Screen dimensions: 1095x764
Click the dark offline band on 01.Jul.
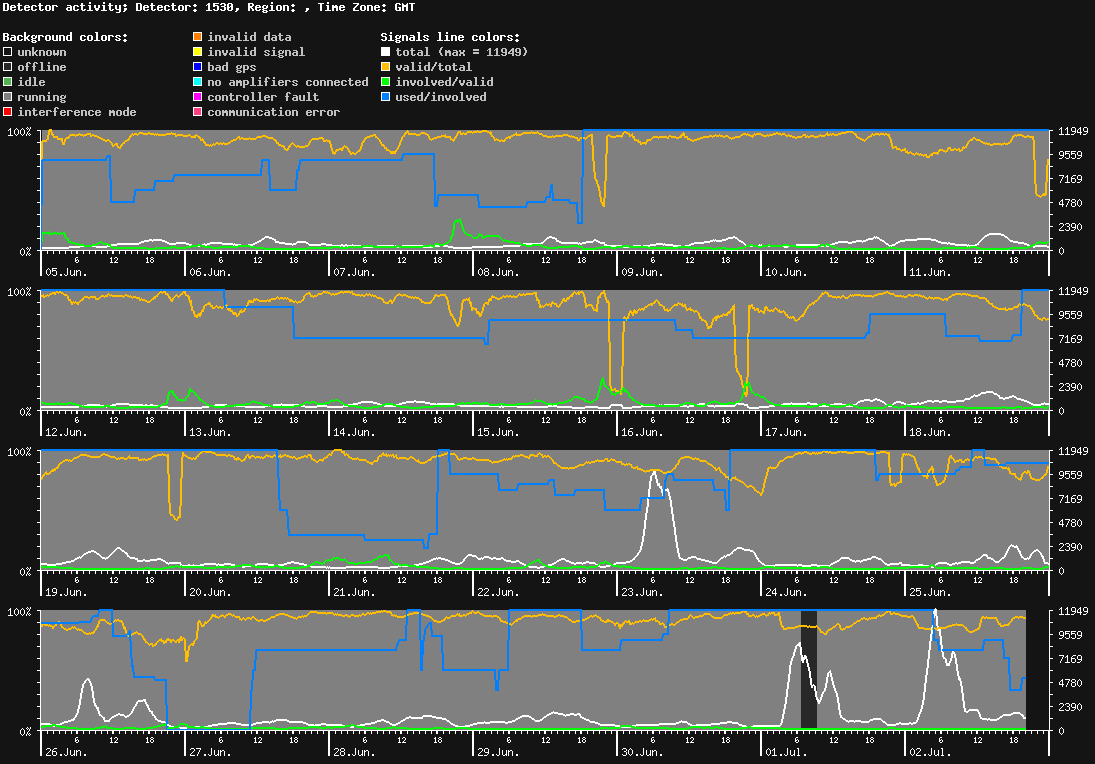point(809,670)
